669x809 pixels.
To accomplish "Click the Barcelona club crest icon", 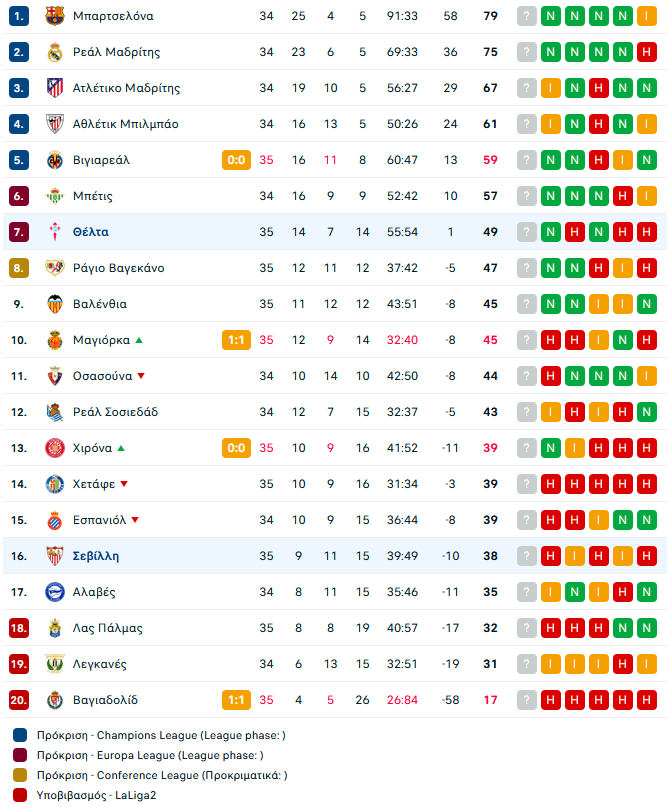I will (x=55, y=16).
